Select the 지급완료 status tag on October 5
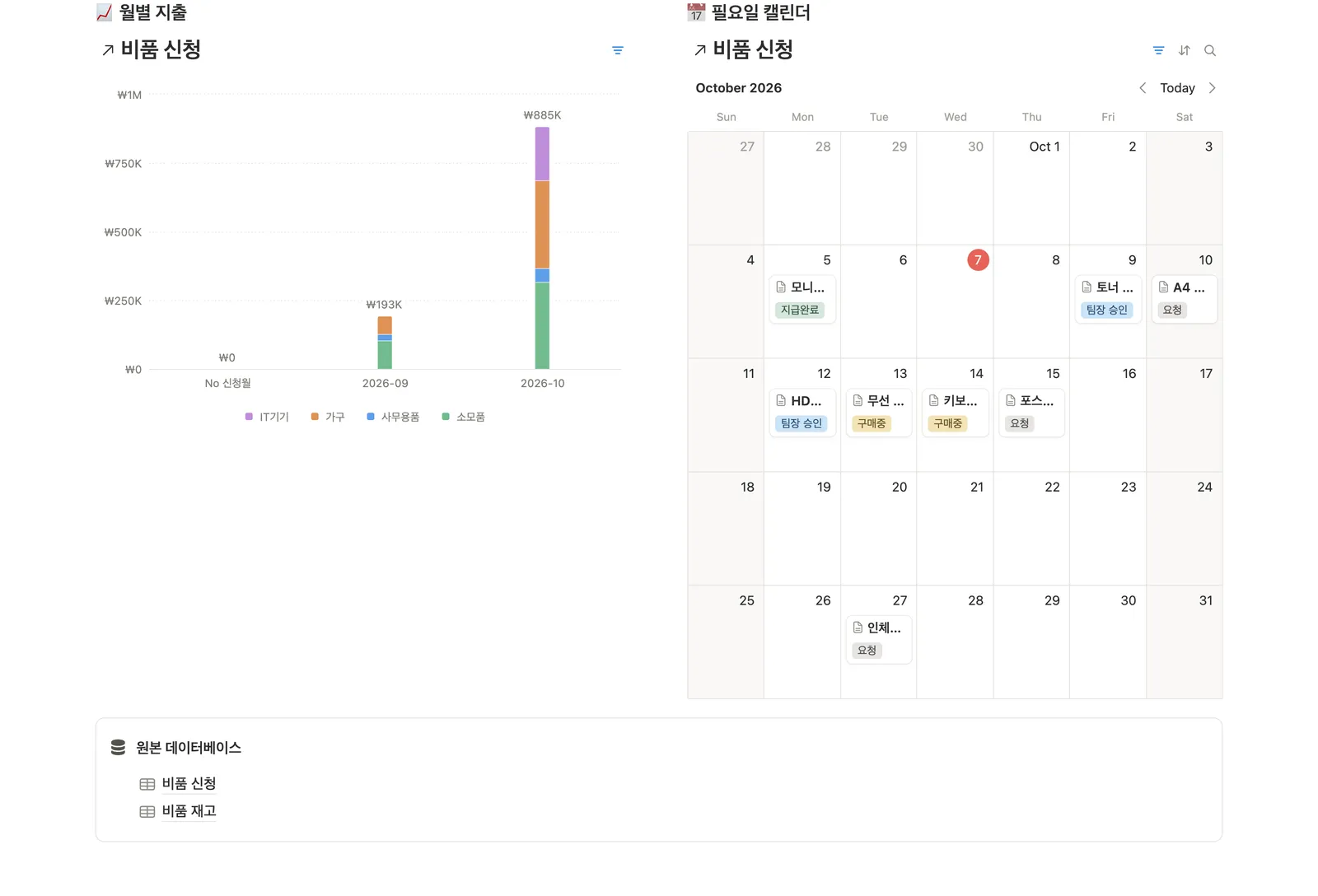 [x=800, y=310]
